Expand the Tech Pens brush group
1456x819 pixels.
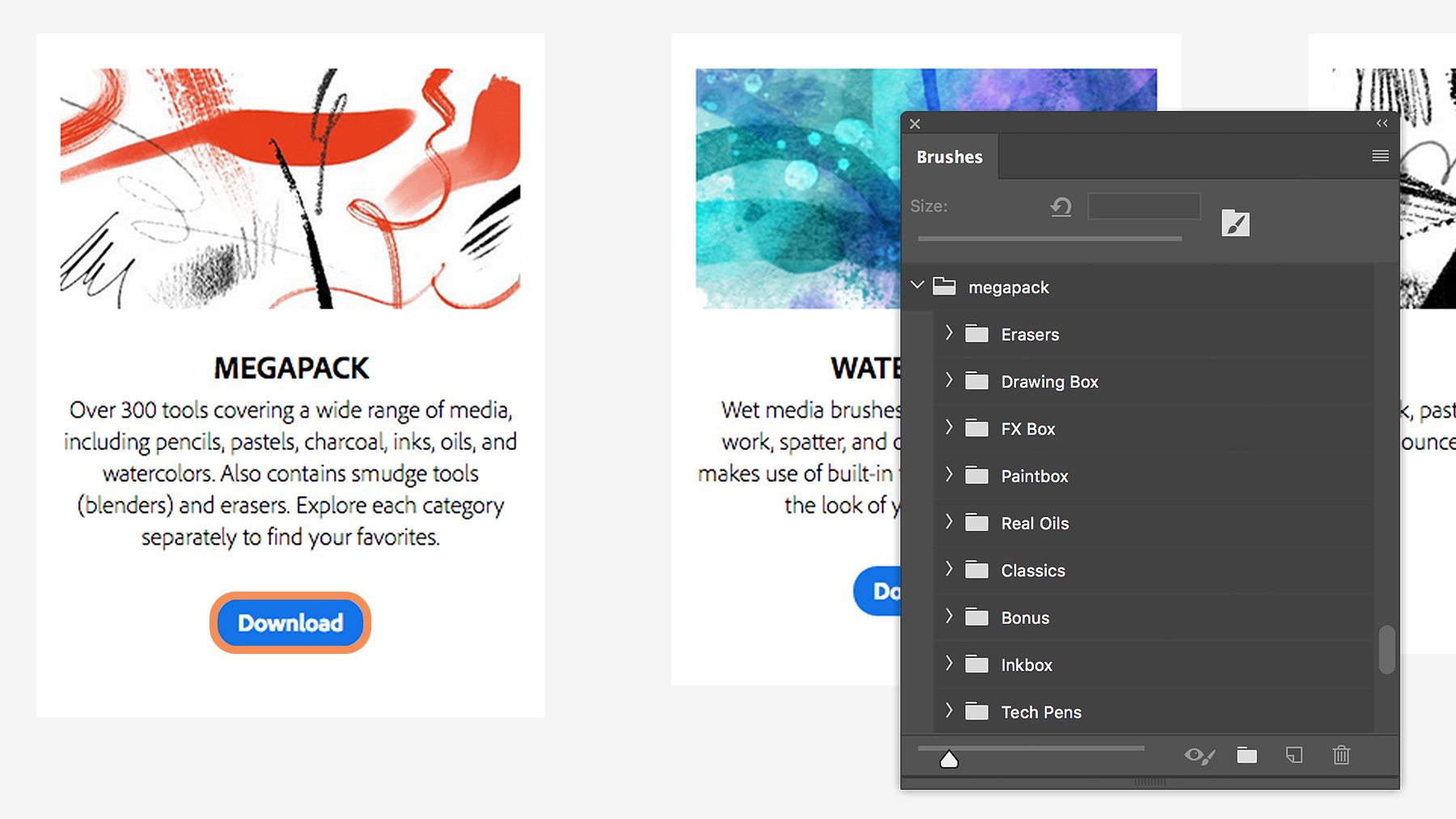pos(949,711)
